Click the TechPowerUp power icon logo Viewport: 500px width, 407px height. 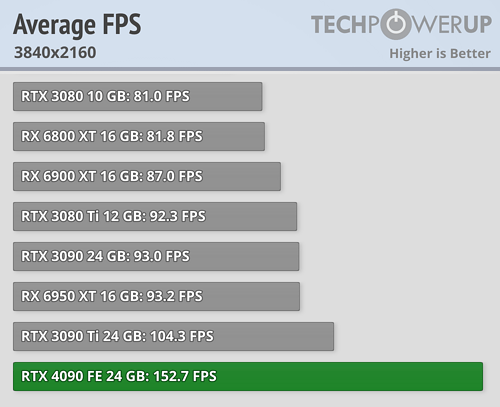(x=396, y=24)
